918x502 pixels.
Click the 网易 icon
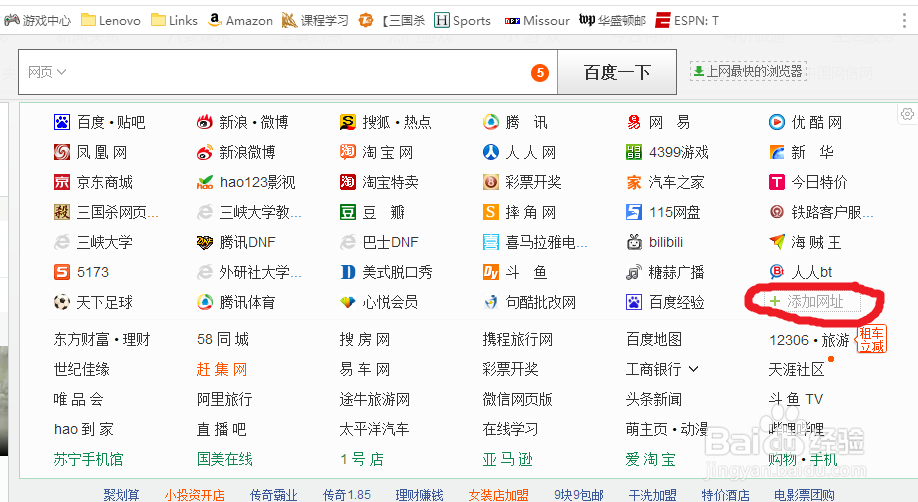pos(633,122)
